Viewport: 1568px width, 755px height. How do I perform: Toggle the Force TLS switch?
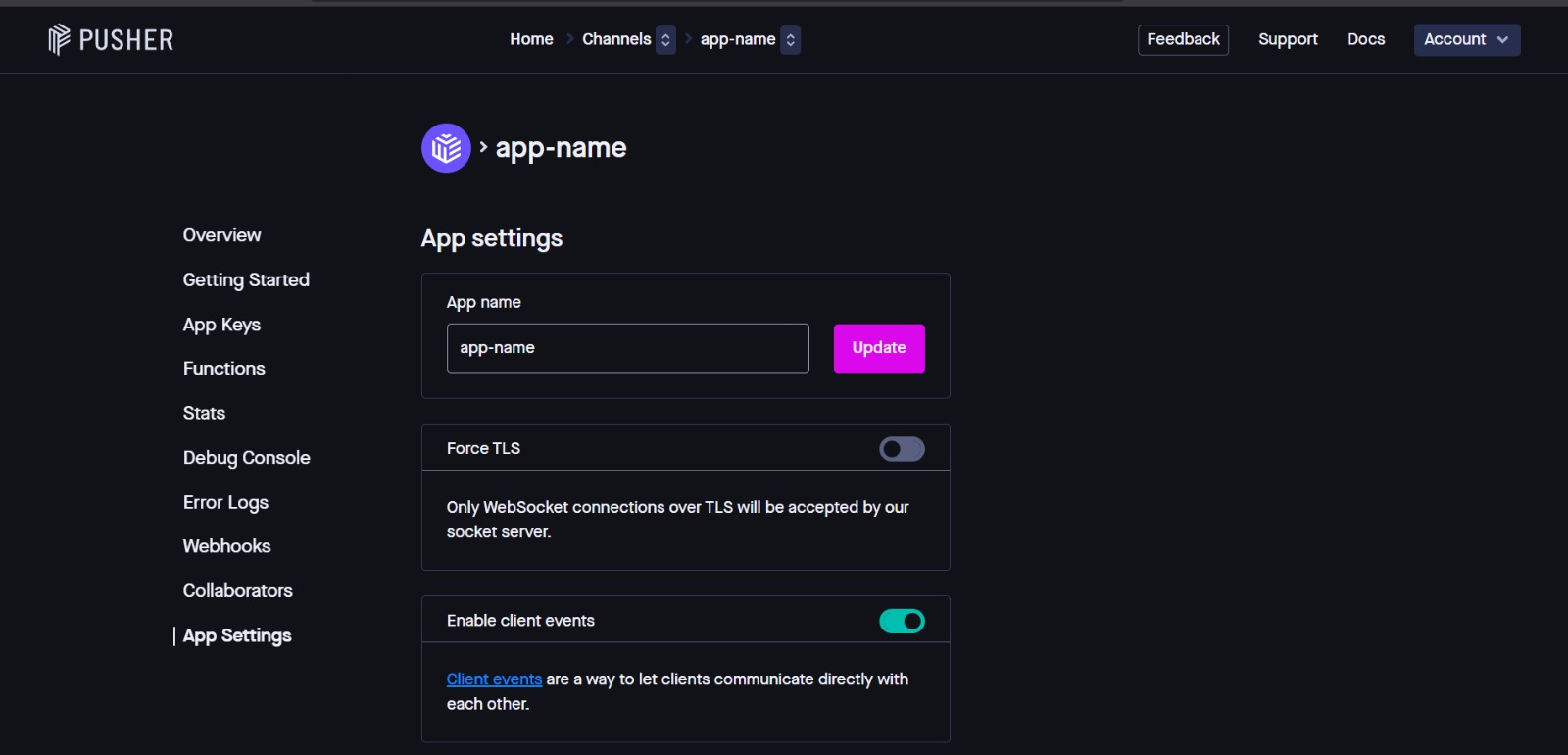pyautogui.click(x=902, y=449)
